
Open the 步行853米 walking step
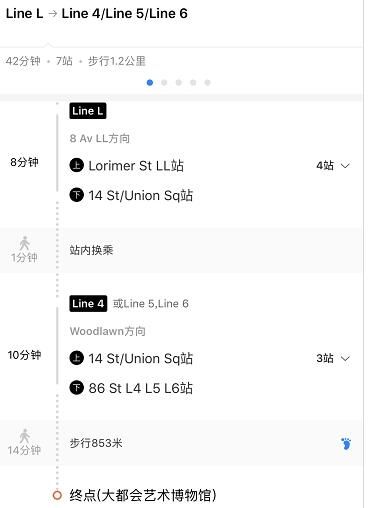[181, 443]
